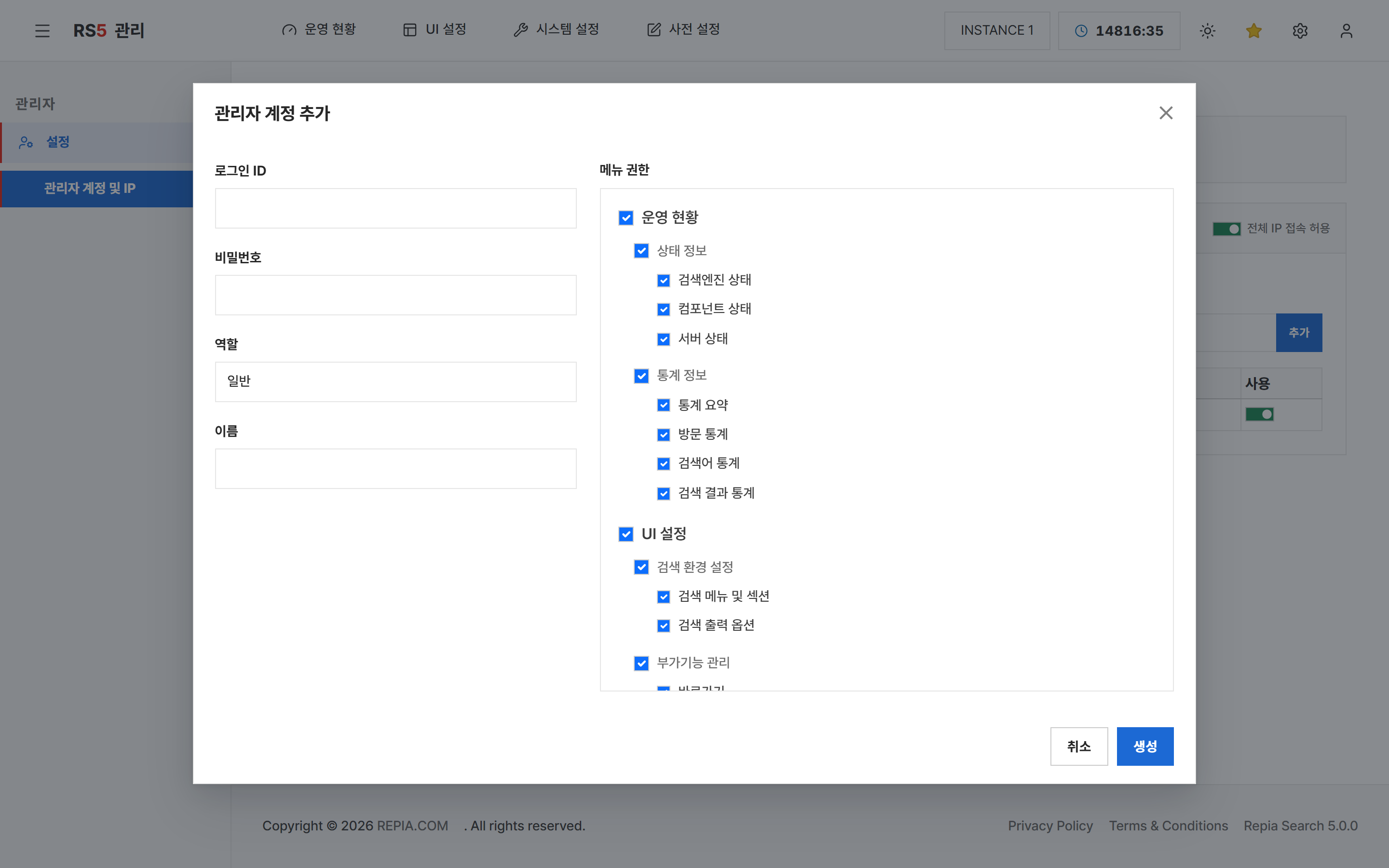Click the 14816:35 session time text
This screenshot has height=868, width=1389.
(1129, 30)
